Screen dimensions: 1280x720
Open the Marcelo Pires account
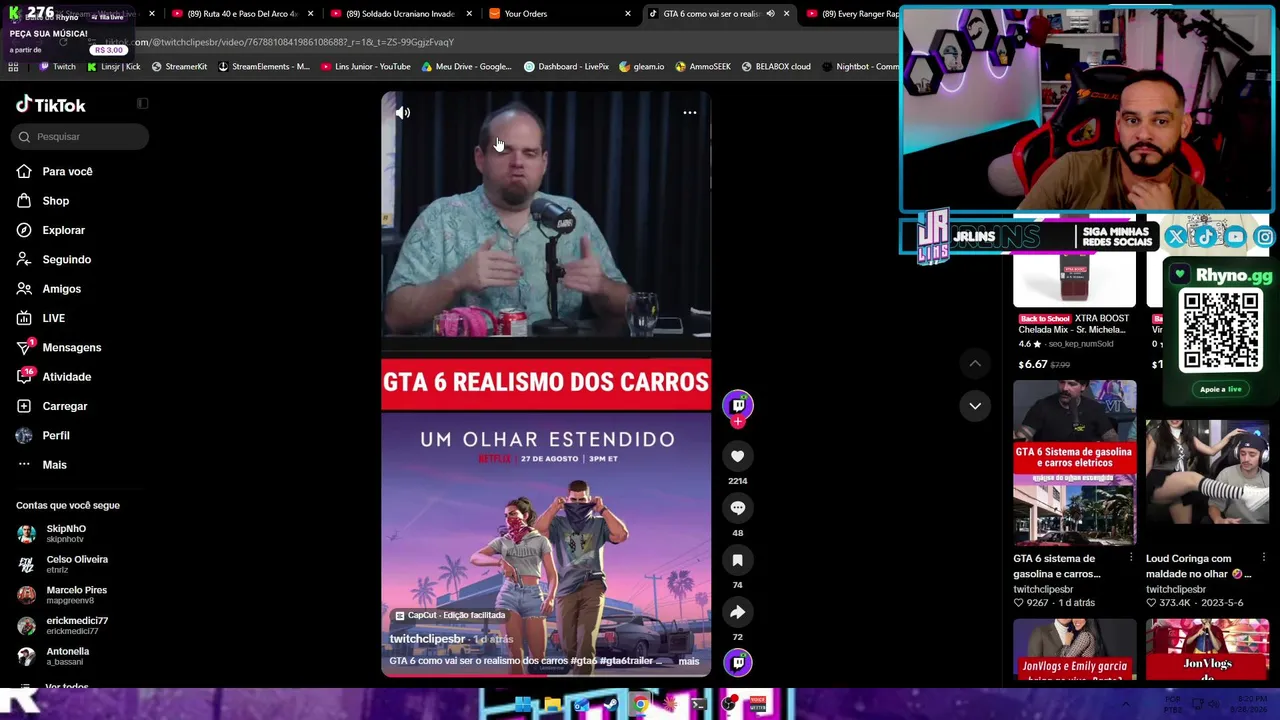coord(62,595)
